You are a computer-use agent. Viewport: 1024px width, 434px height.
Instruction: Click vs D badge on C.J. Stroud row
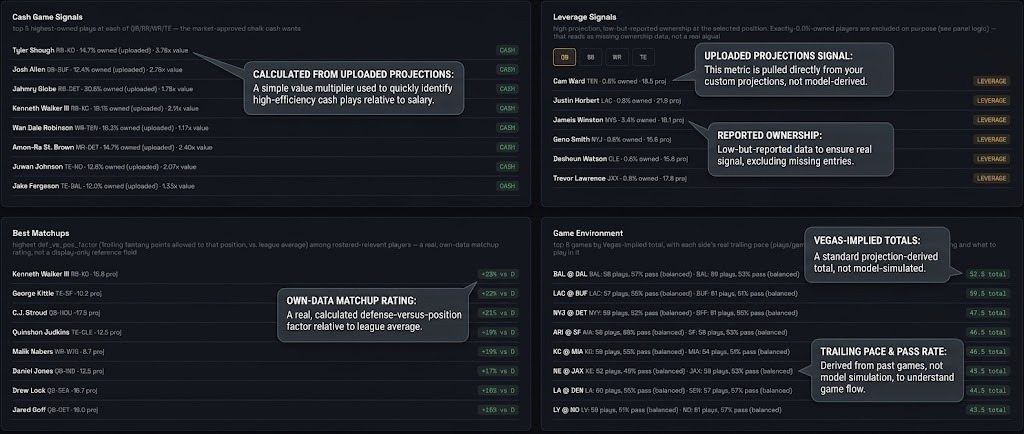pos(498,313)
